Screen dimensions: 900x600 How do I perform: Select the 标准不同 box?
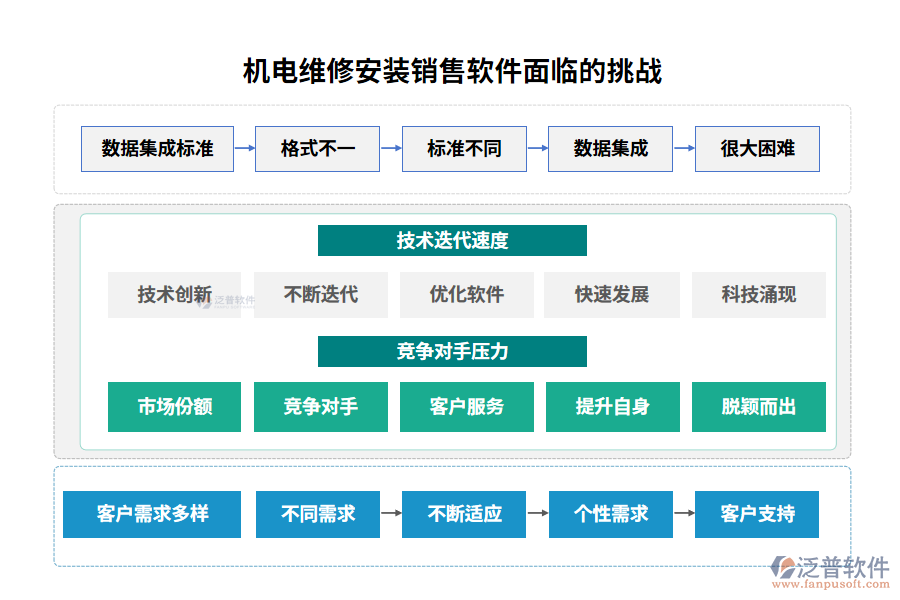tap(464, 148)
